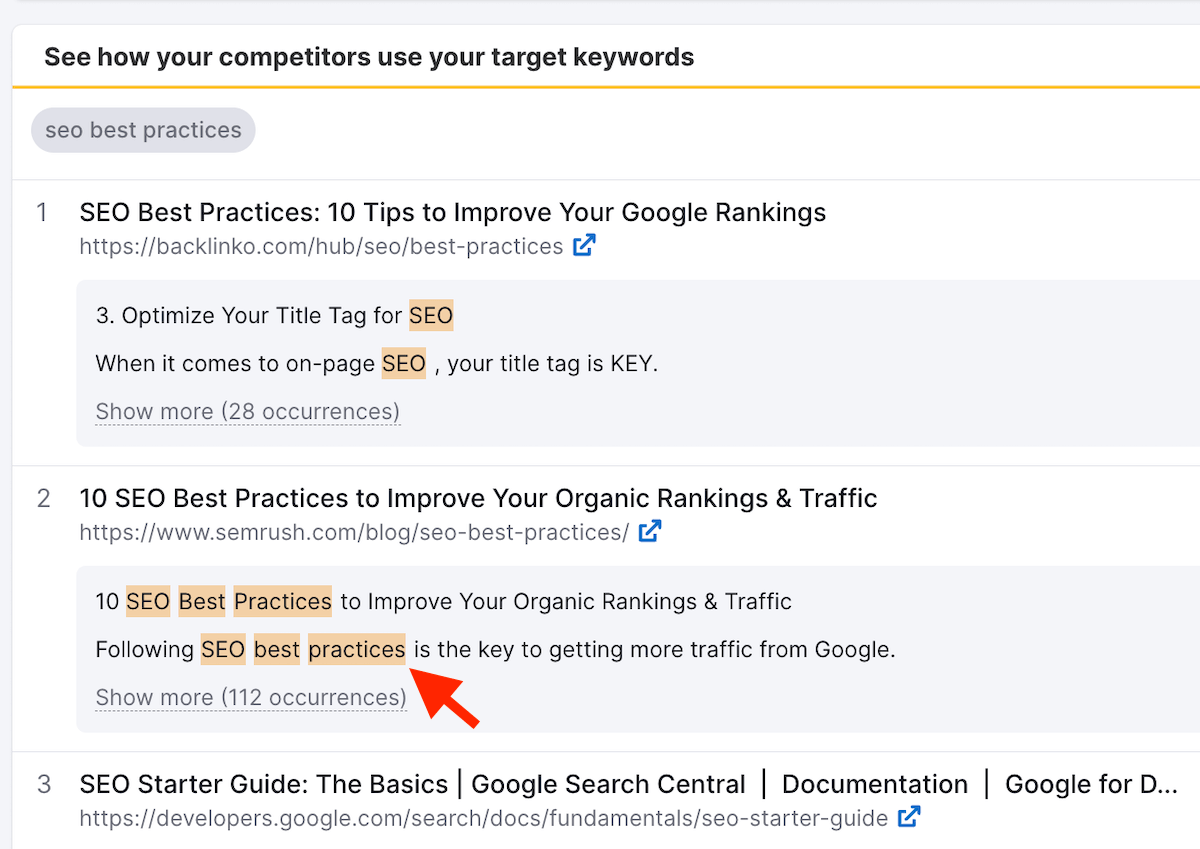Expand "Show more (28 occurrences)"

click(247, 412)
